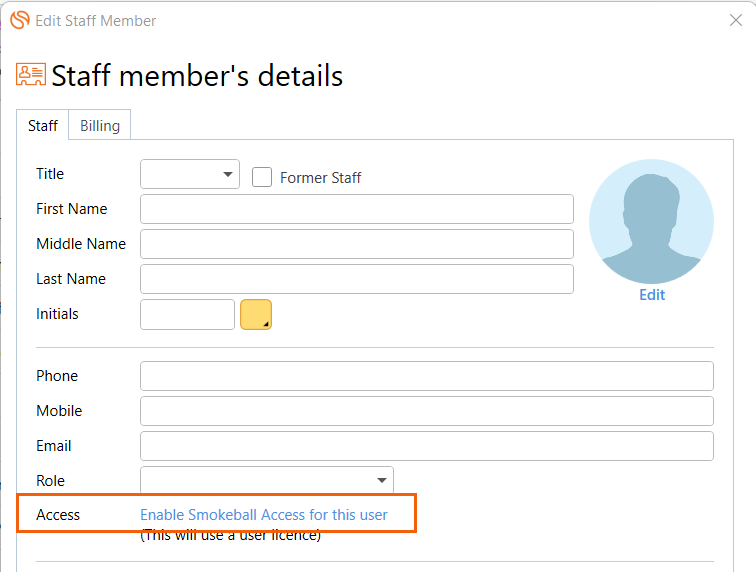Select the Initials text box
This screenshot has height=572, width=756.
(x=187, y=314)
